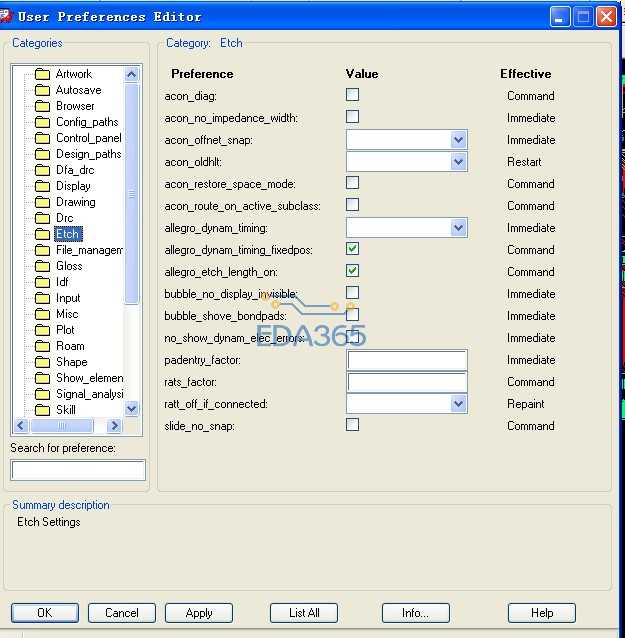Enable acon_route_on_active_subclass checkbox
The image size is (625, 638).
[x=352, y=204]
